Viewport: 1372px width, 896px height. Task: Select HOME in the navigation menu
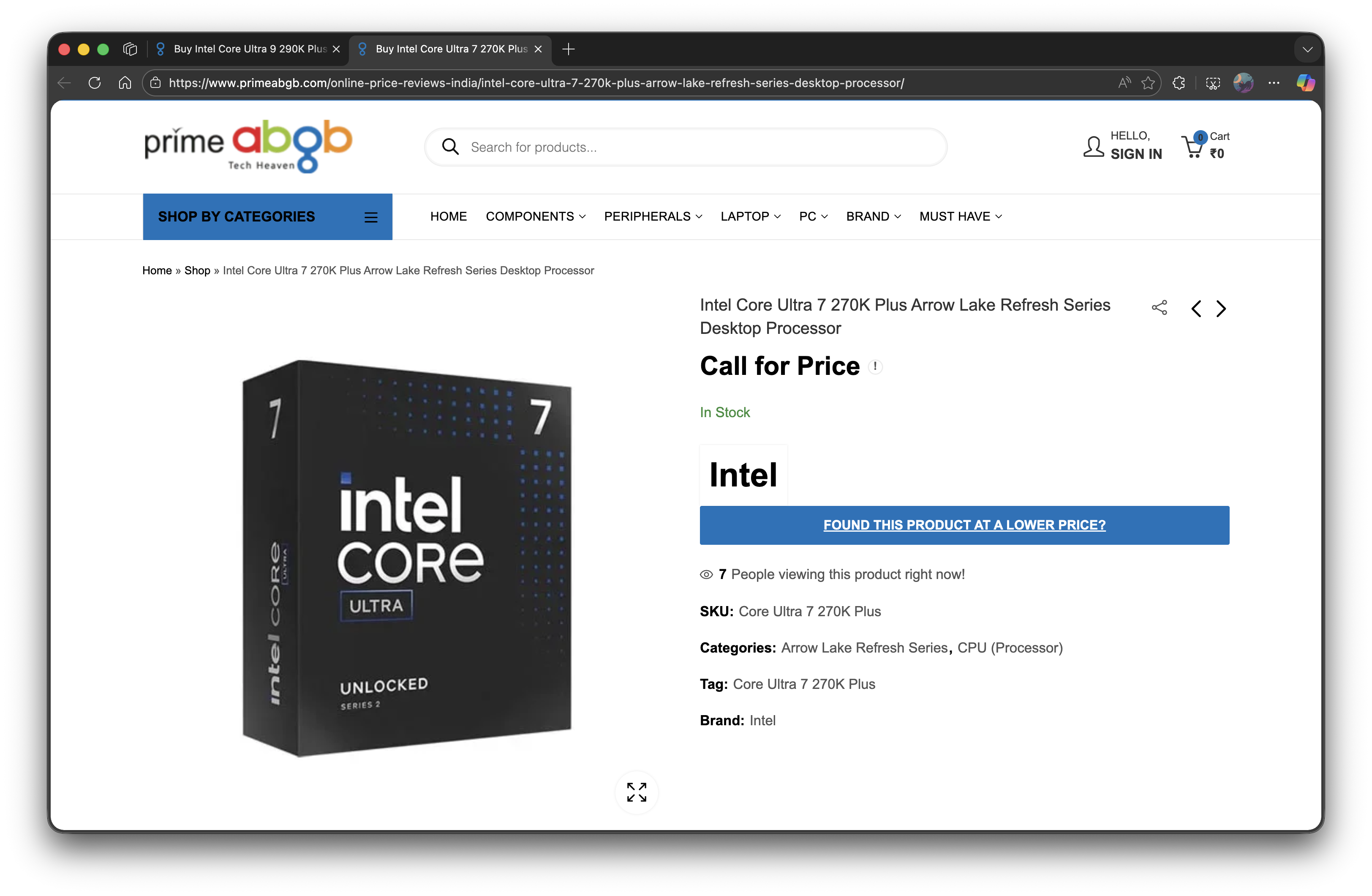(x=449, y=216)
